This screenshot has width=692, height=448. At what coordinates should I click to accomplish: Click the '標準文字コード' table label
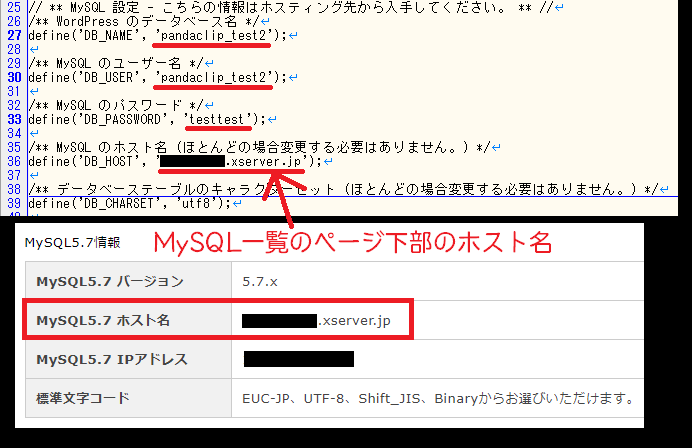pyautogui.click(x=83, y=398)
